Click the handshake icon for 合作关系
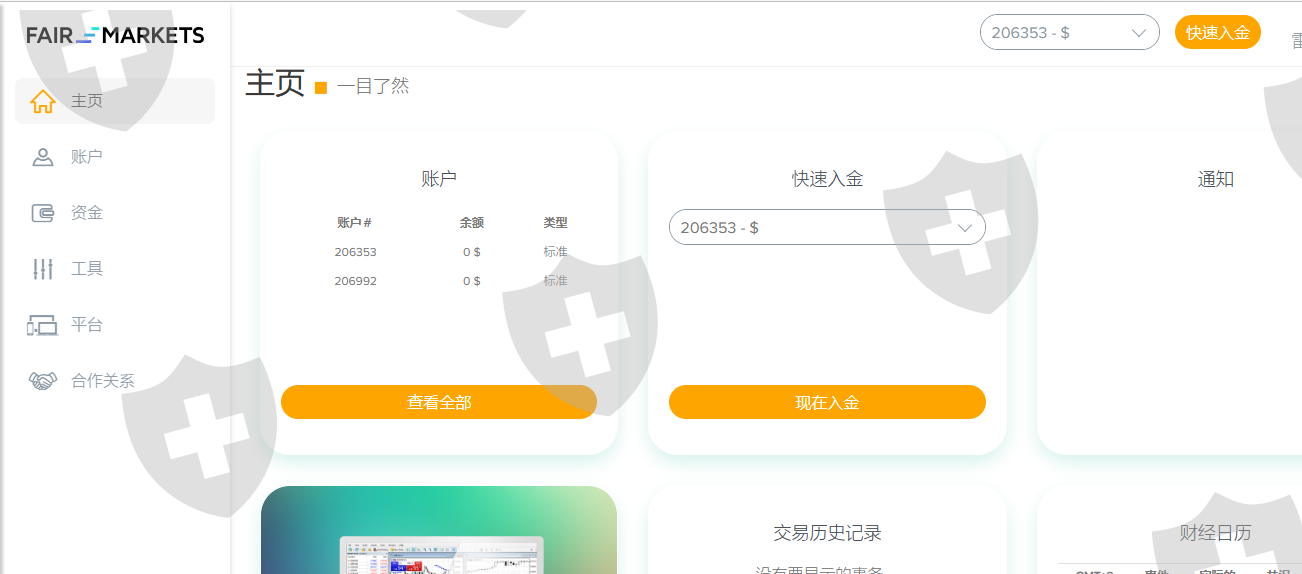Screen dimensions: 1302x574 [43, 381]
